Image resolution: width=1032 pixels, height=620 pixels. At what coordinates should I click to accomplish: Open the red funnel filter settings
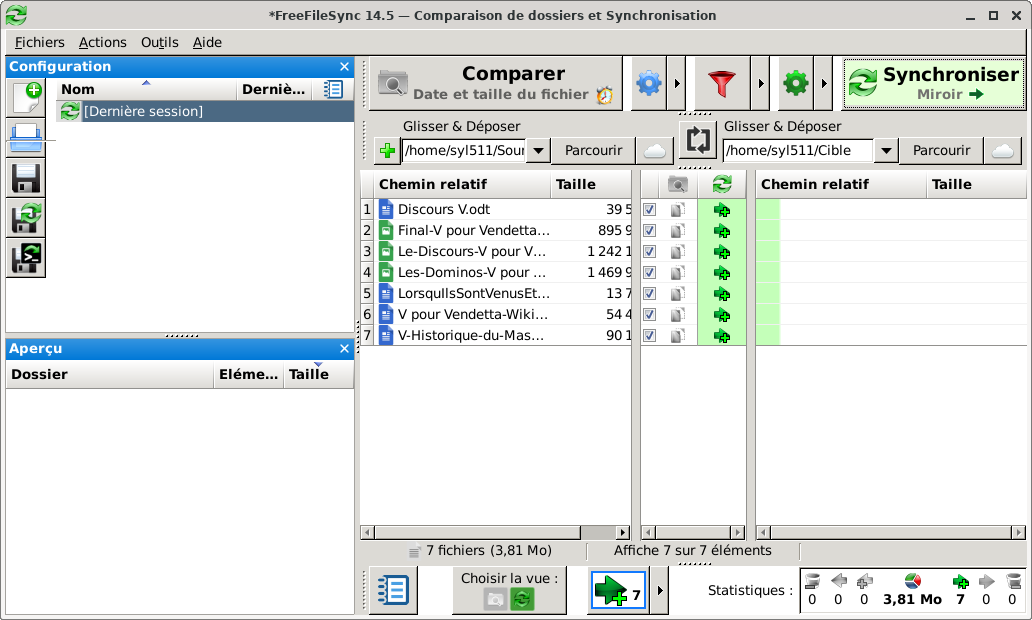coord(722,84)
